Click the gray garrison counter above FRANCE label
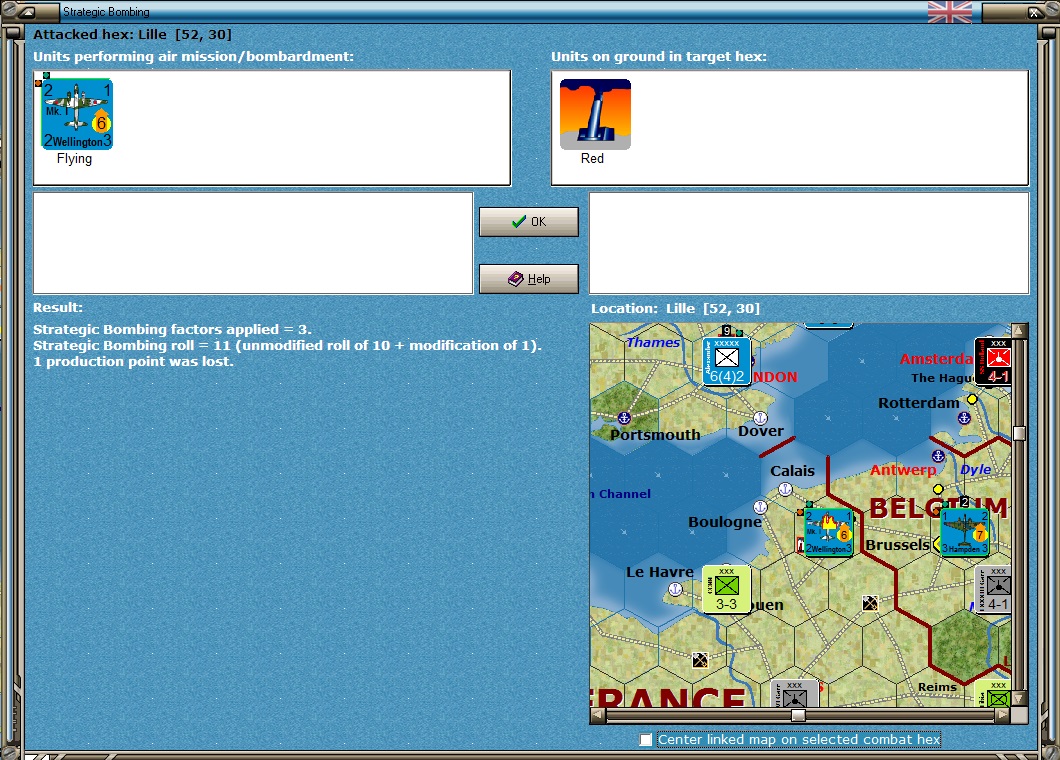The image size is (1060, 760). tap(795, 693)
